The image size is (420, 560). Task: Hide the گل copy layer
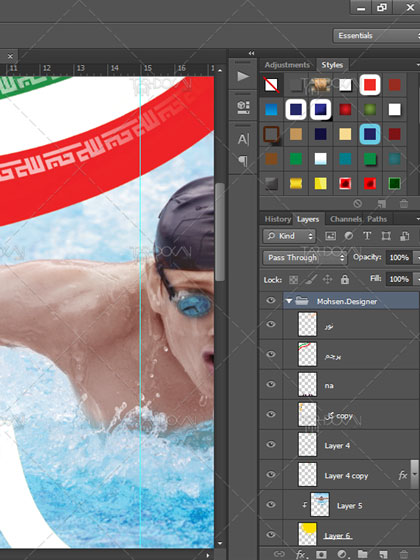(271, 414)
